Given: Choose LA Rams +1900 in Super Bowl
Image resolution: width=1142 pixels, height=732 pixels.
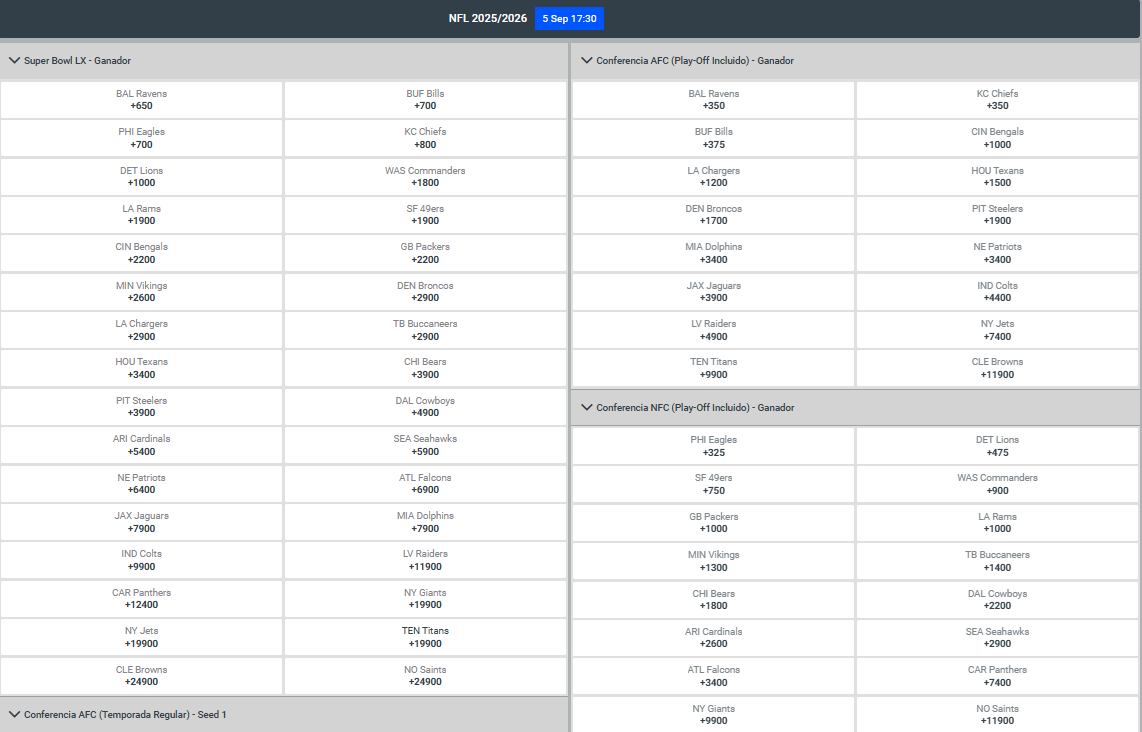Looking at the screenshot, I should pos(141,215).
